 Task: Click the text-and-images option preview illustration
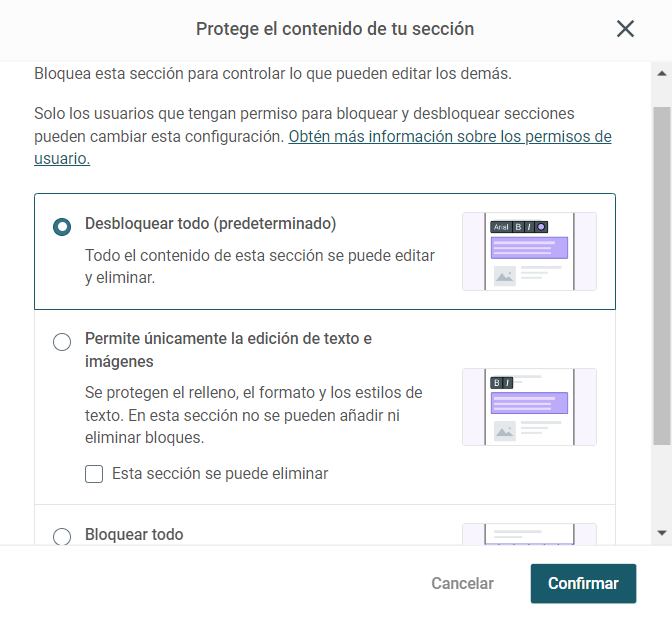tap(529, 407)
